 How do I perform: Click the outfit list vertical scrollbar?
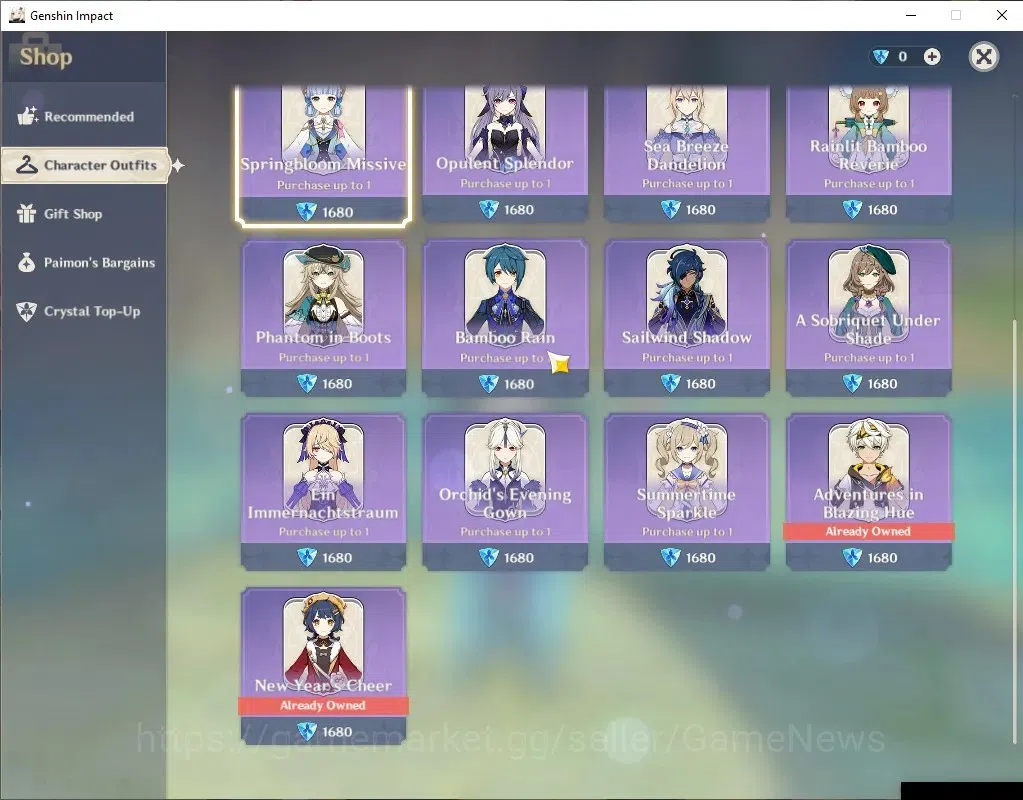click(1014, 531)
